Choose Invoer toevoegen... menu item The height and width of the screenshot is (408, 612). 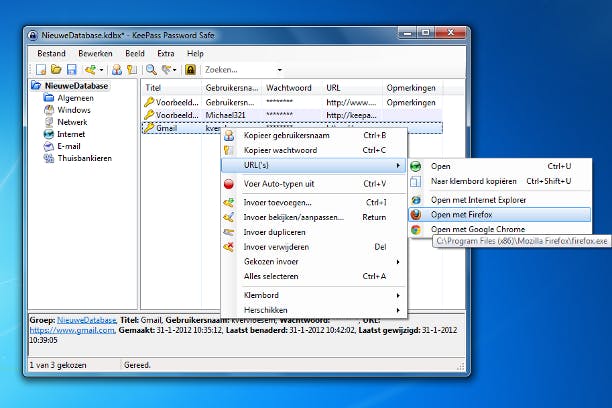click(x=314, y=203)
